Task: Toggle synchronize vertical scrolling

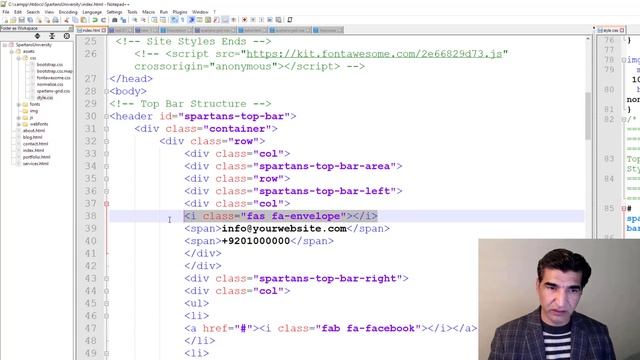Action: click(154, 20)
